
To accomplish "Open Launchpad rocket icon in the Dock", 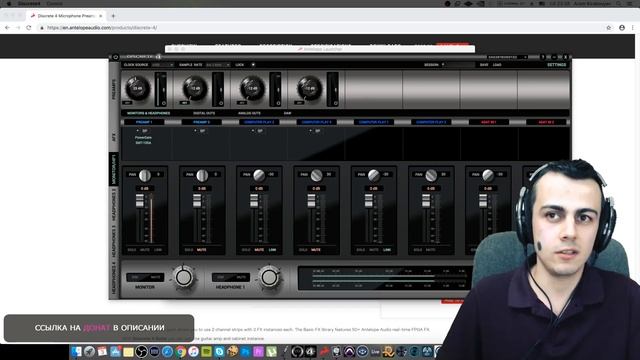I will (x=89, y=351).
